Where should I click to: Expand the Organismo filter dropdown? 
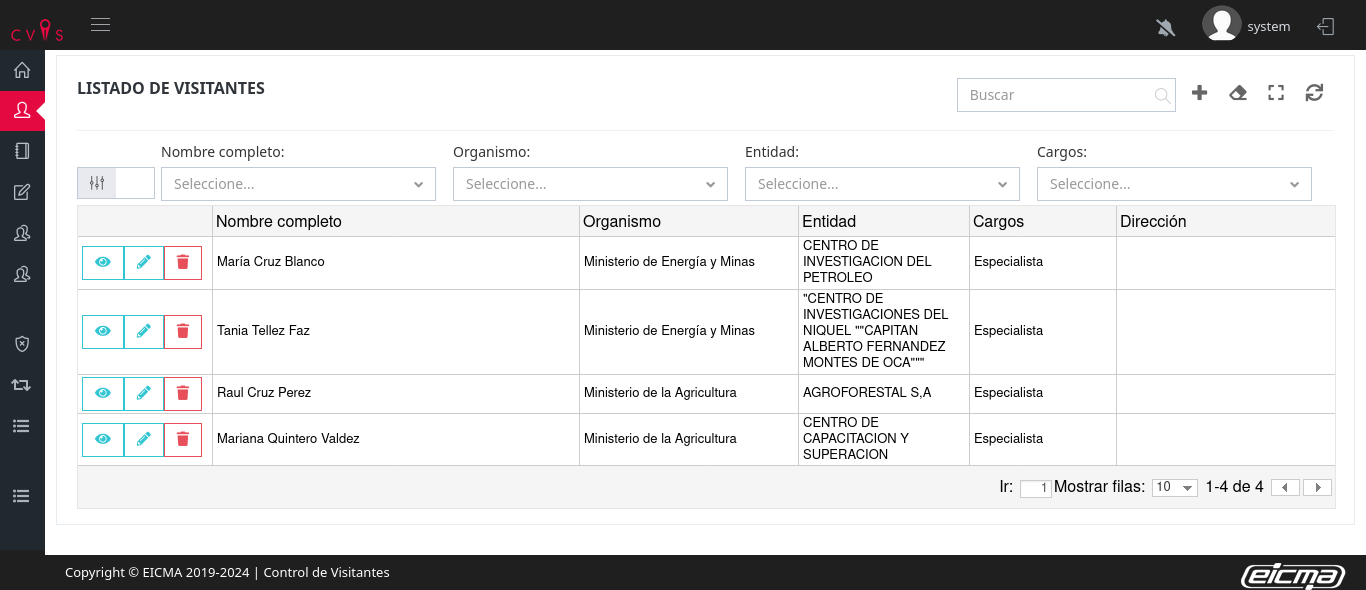(590, 184)
